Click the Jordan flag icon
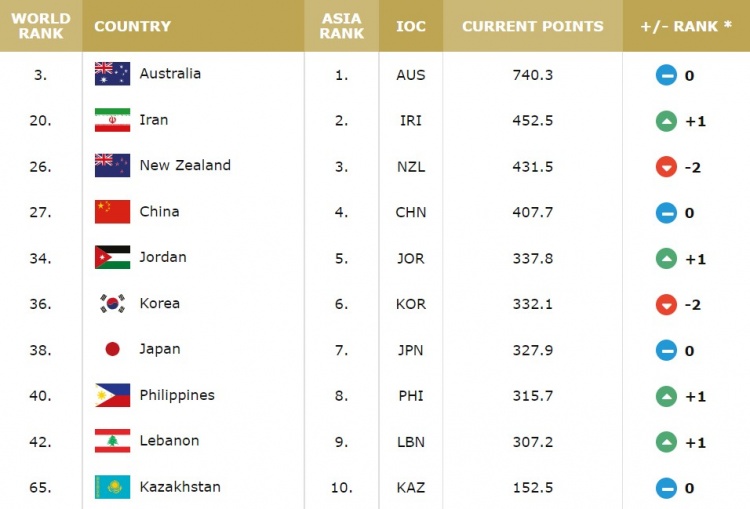 tap(112, 257)
